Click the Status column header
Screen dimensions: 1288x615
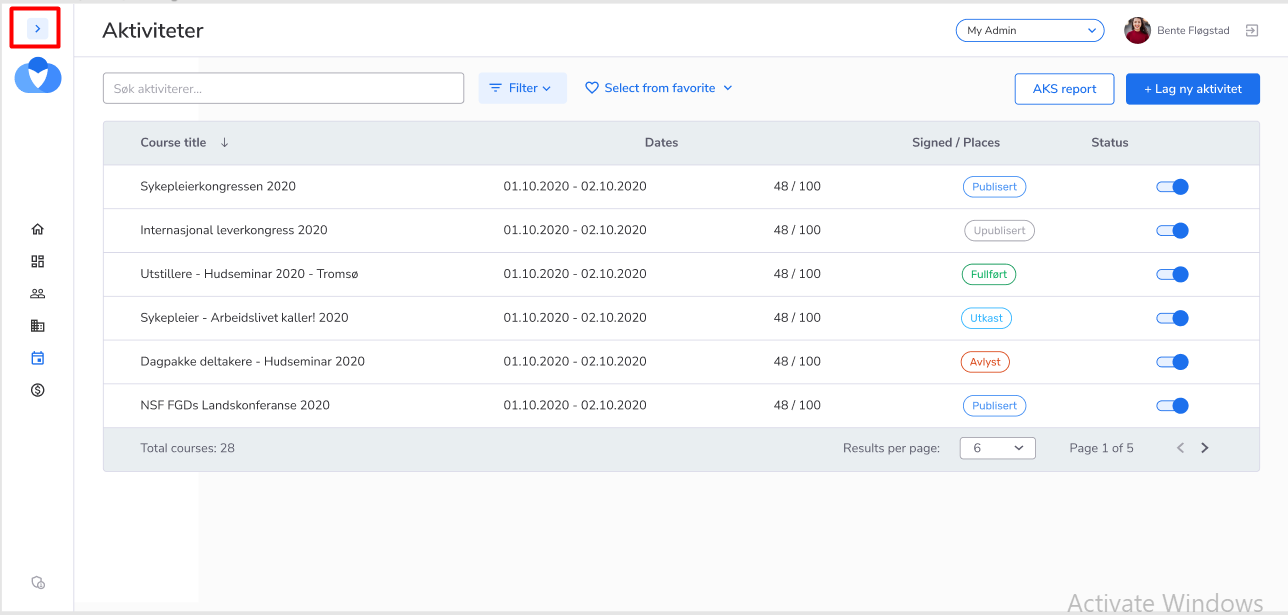click(x=1110, y=143)
